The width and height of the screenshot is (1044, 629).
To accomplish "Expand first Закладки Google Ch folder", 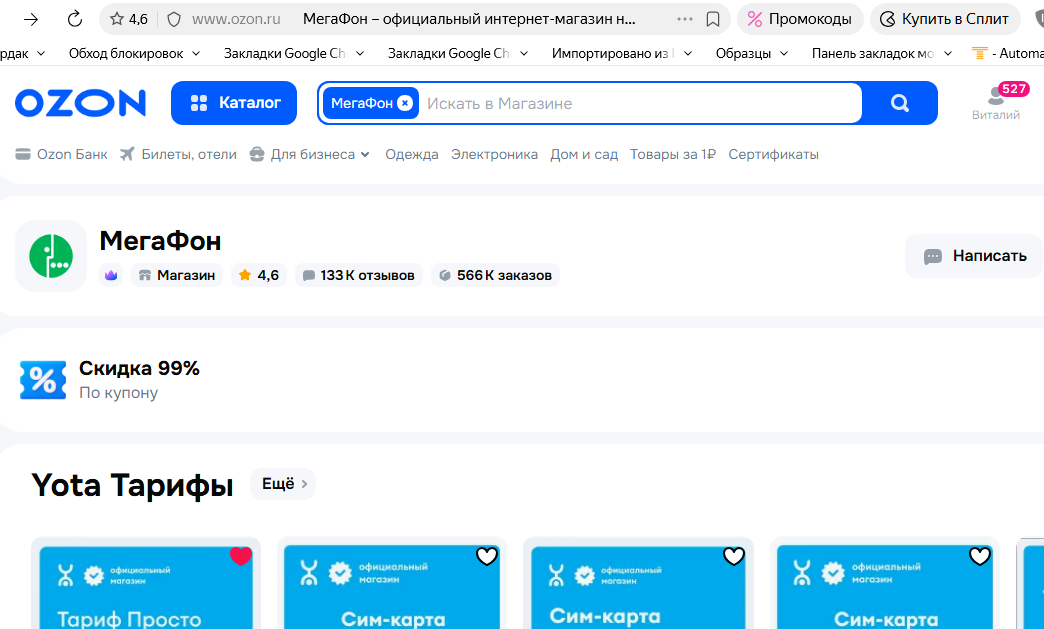I will [x=294, y=53].
